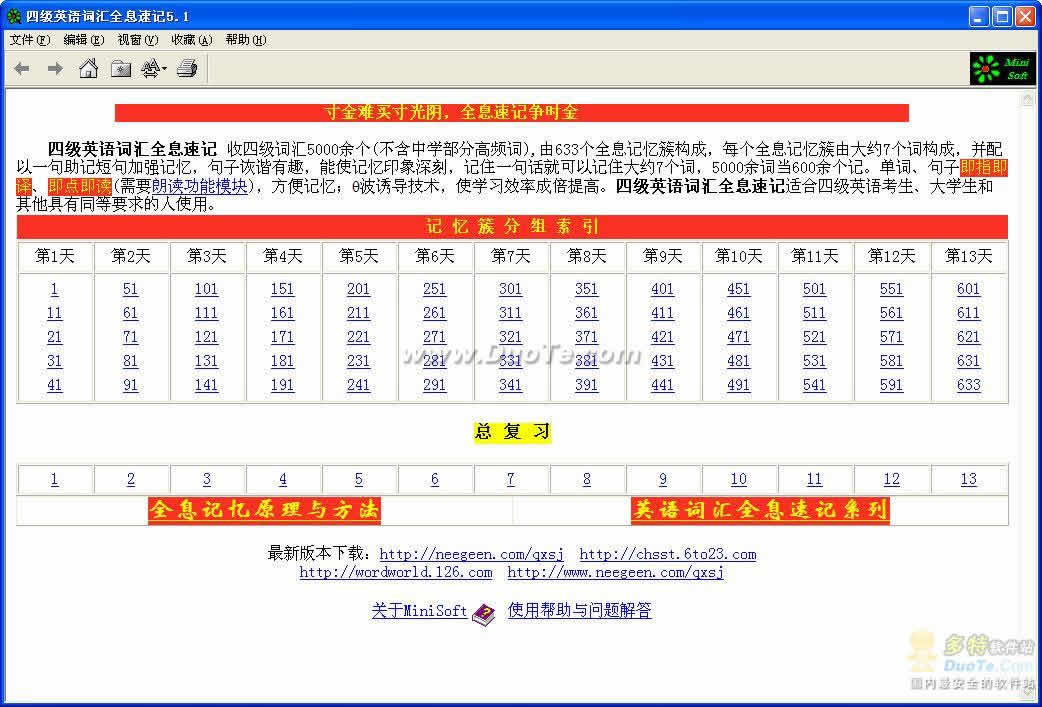The height and width of the screenshot is (707, 1042).
Task: Open memory cluster link 511
Action: [814, 313]
